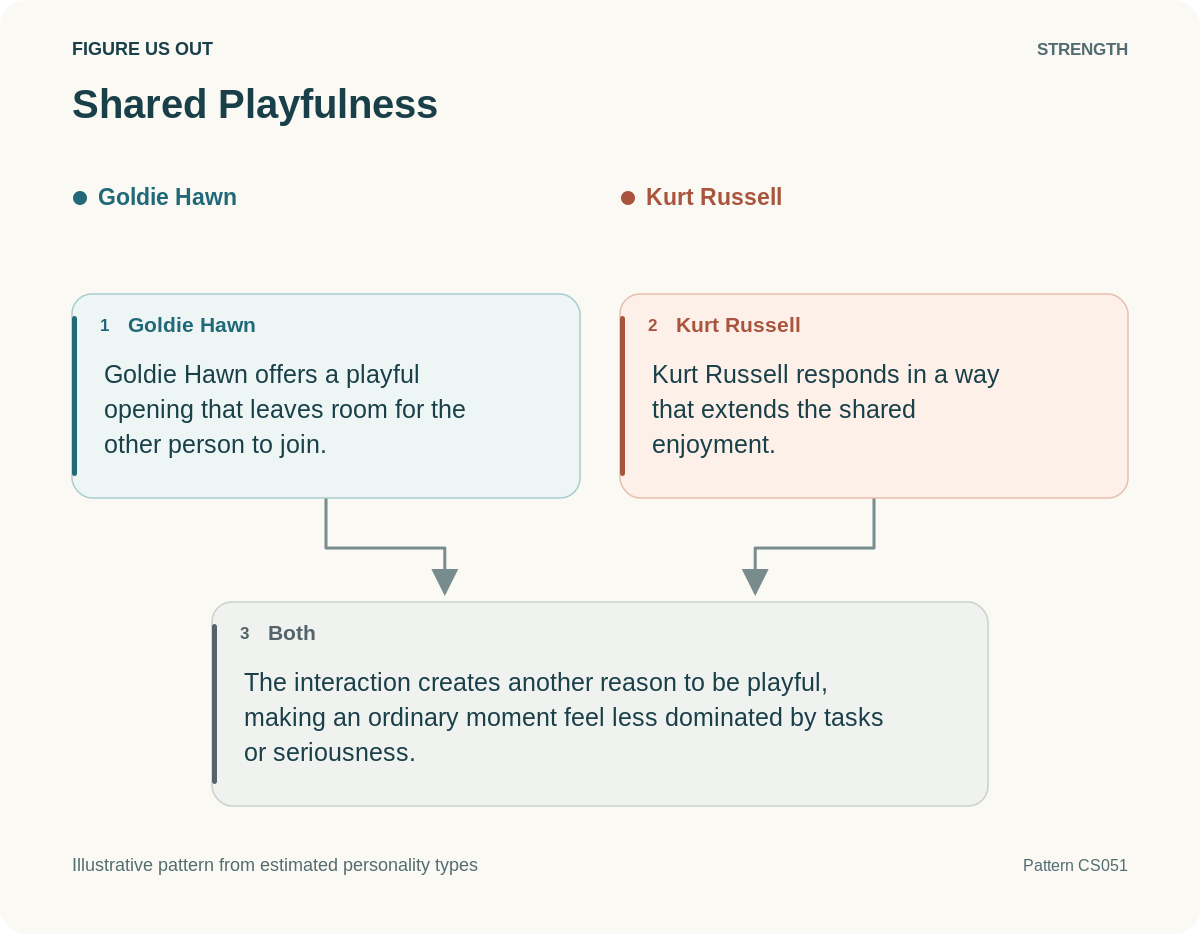Click the 'STRENGTH' tag label
The image size is (1200, 934).
(x=1082, y=49)
